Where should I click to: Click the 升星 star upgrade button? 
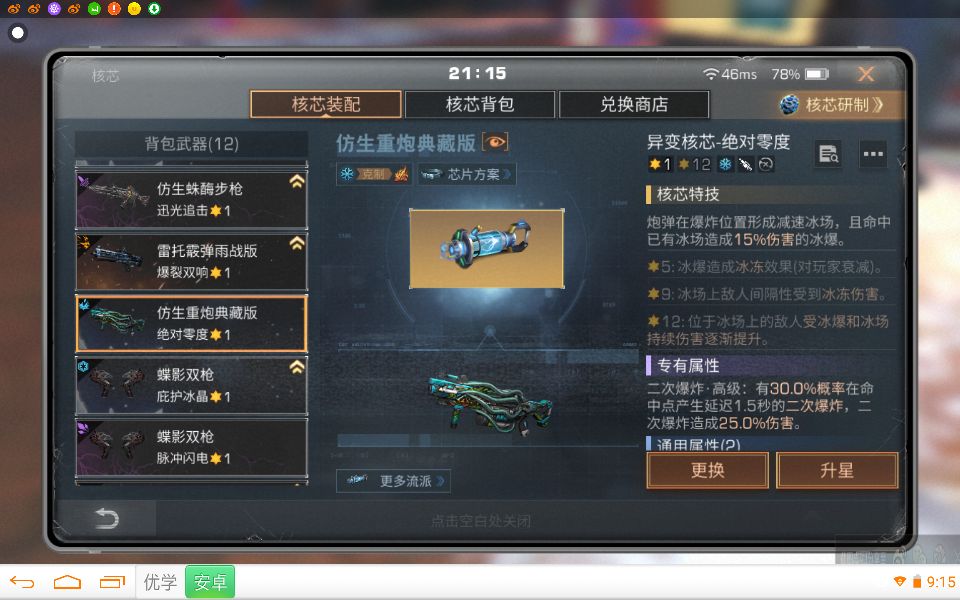pos(837,470)
